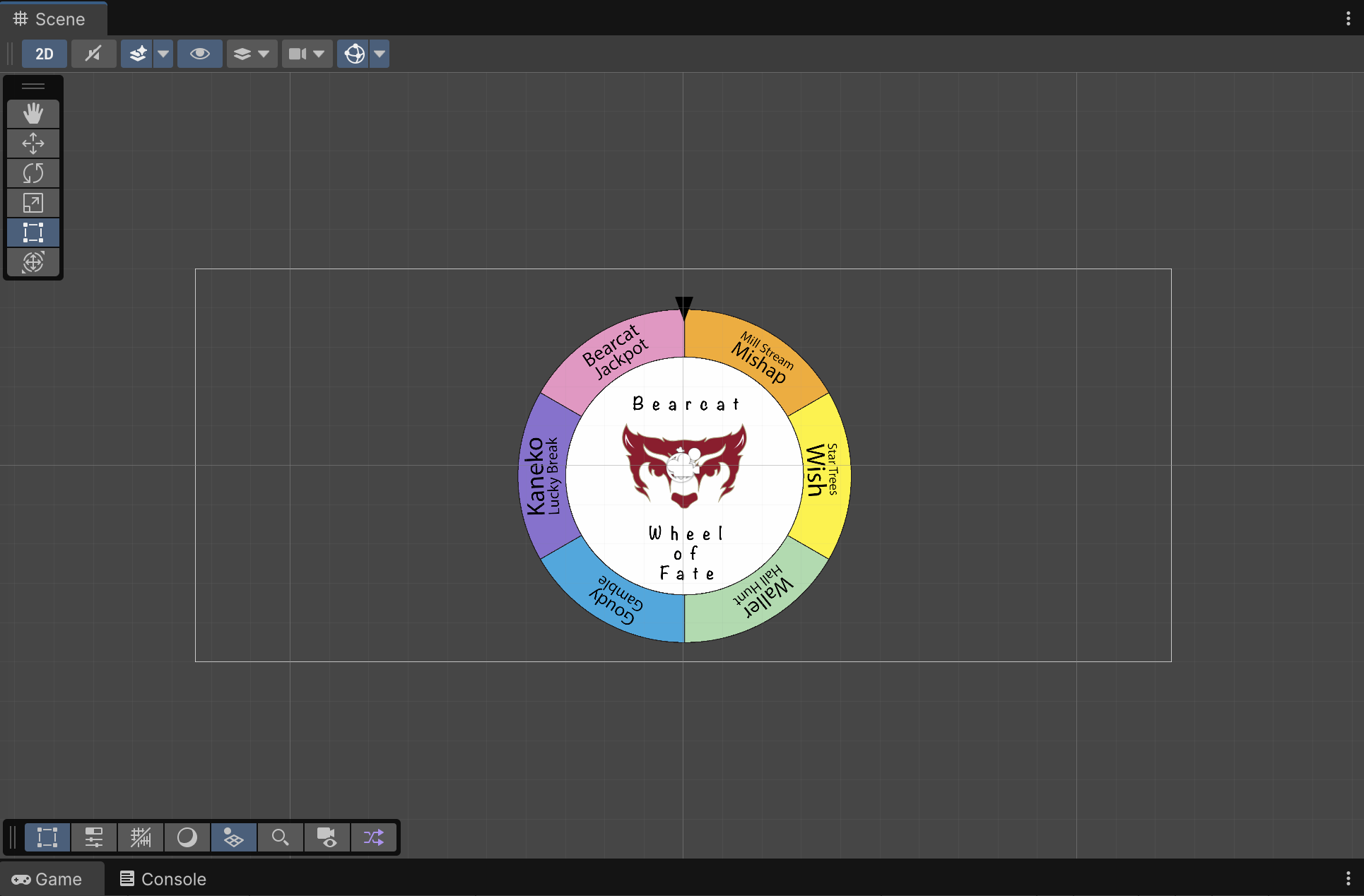
Task: Expand the scene camera settings dropdown
Action: tap(319, 54)
